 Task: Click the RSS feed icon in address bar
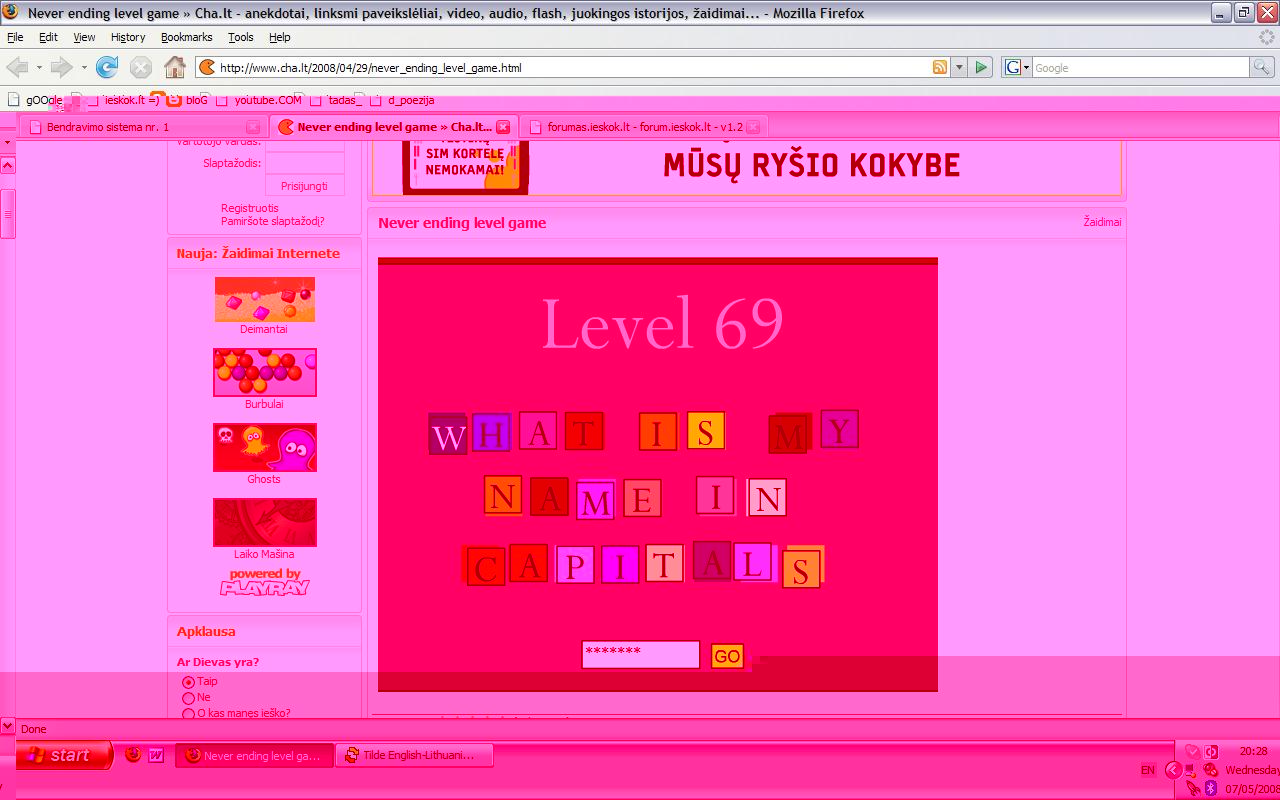940,67
